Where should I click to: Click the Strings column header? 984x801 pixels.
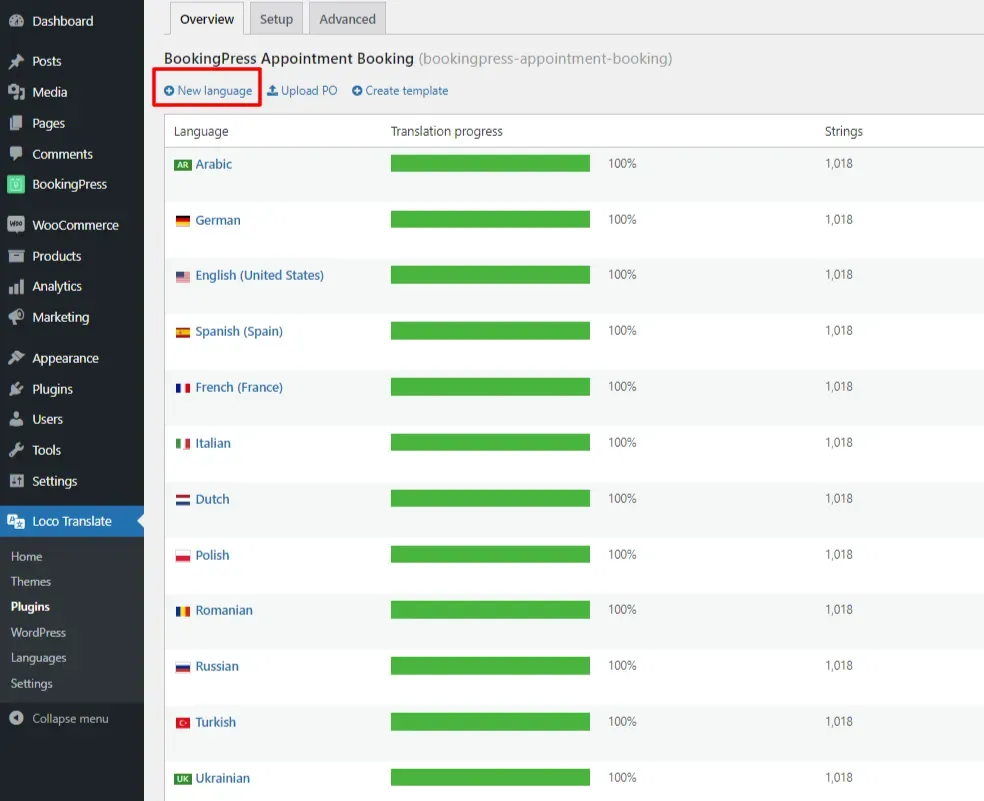click(843, 131)
